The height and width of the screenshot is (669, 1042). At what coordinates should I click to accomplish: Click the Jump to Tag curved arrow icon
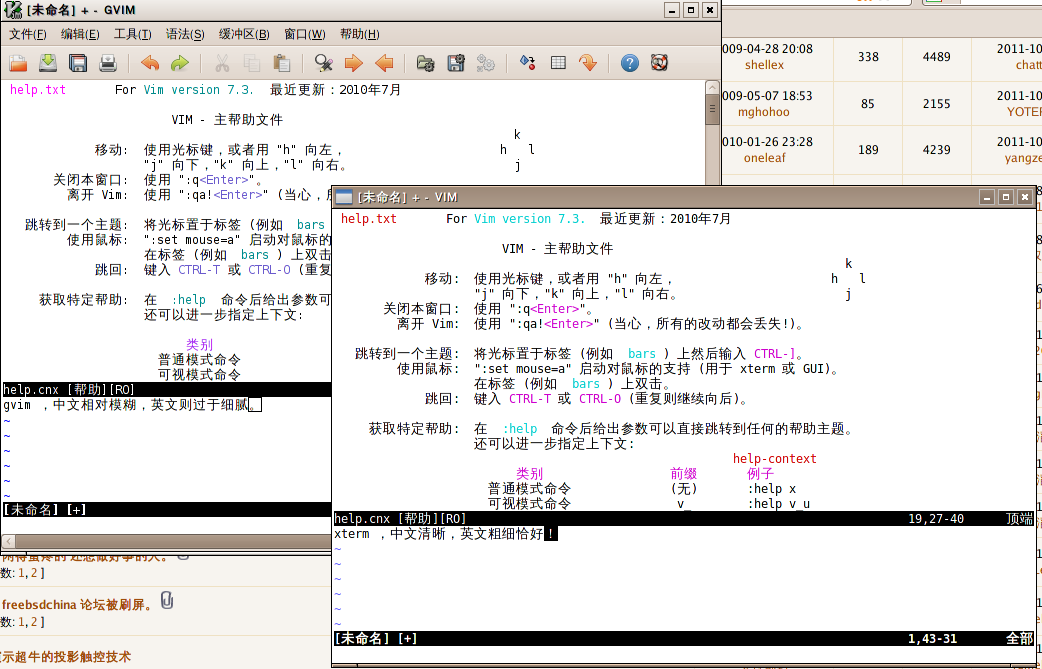coord(588,63)
